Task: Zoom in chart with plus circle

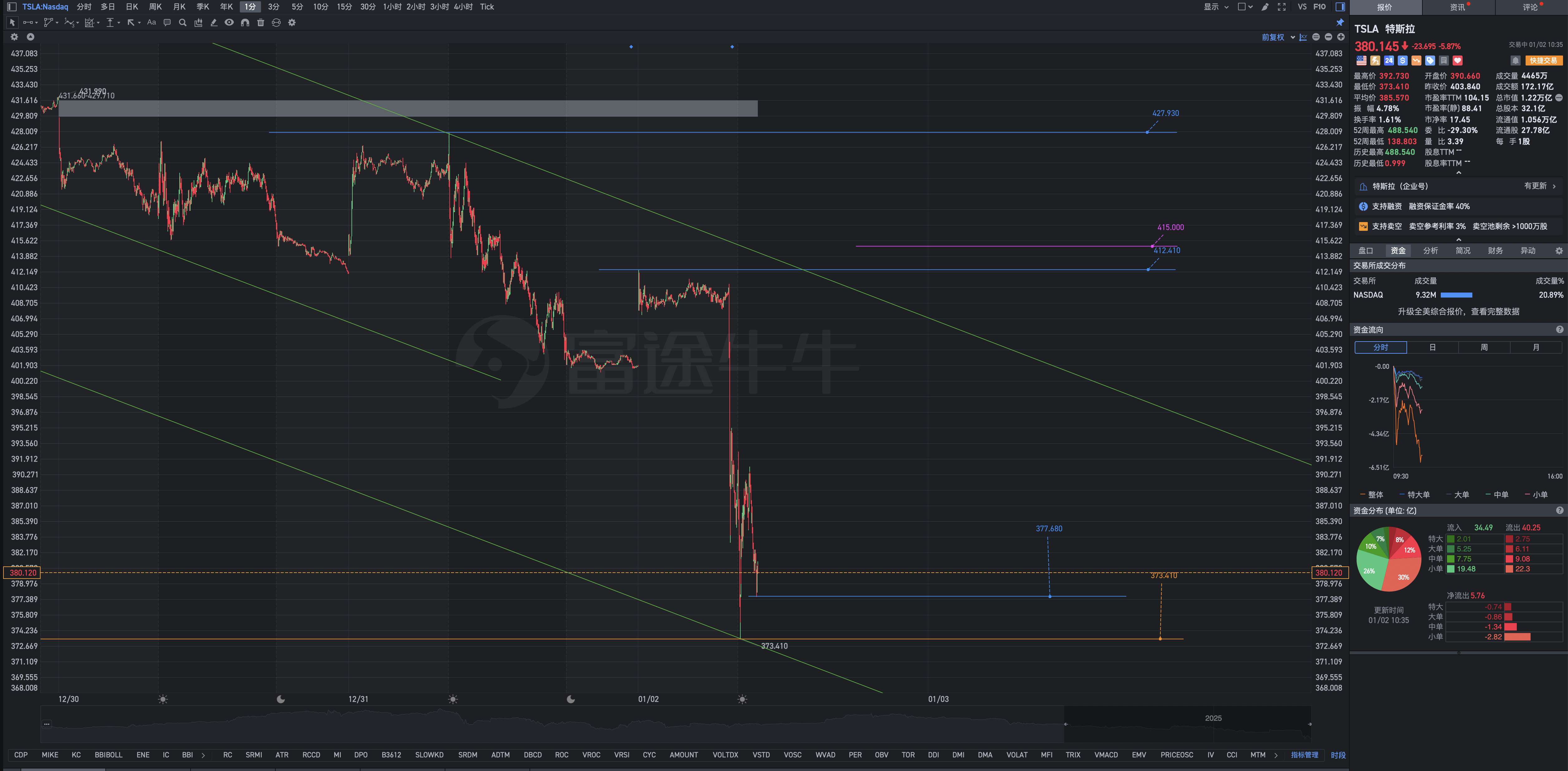Action: [1340, 37]
